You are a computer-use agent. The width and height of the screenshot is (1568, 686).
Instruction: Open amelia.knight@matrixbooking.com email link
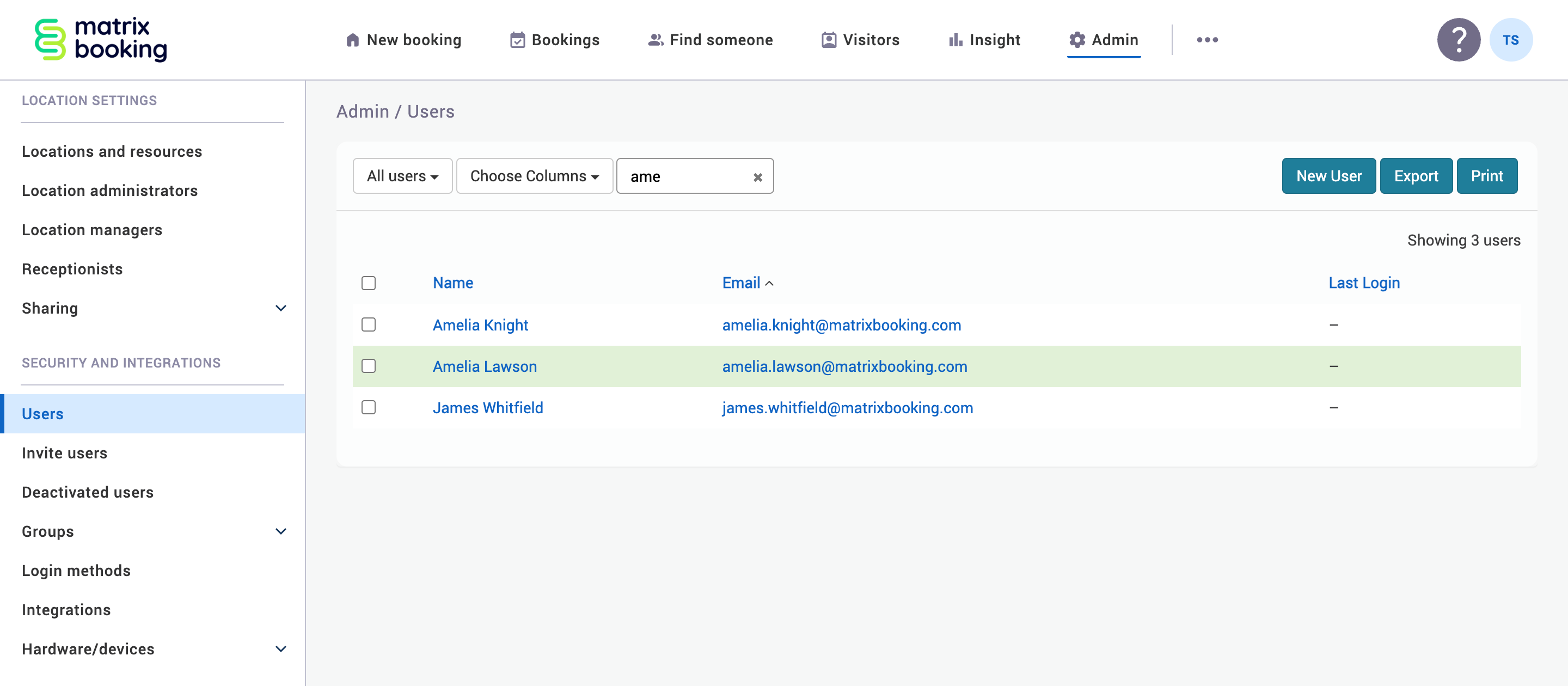pos(841,325)
